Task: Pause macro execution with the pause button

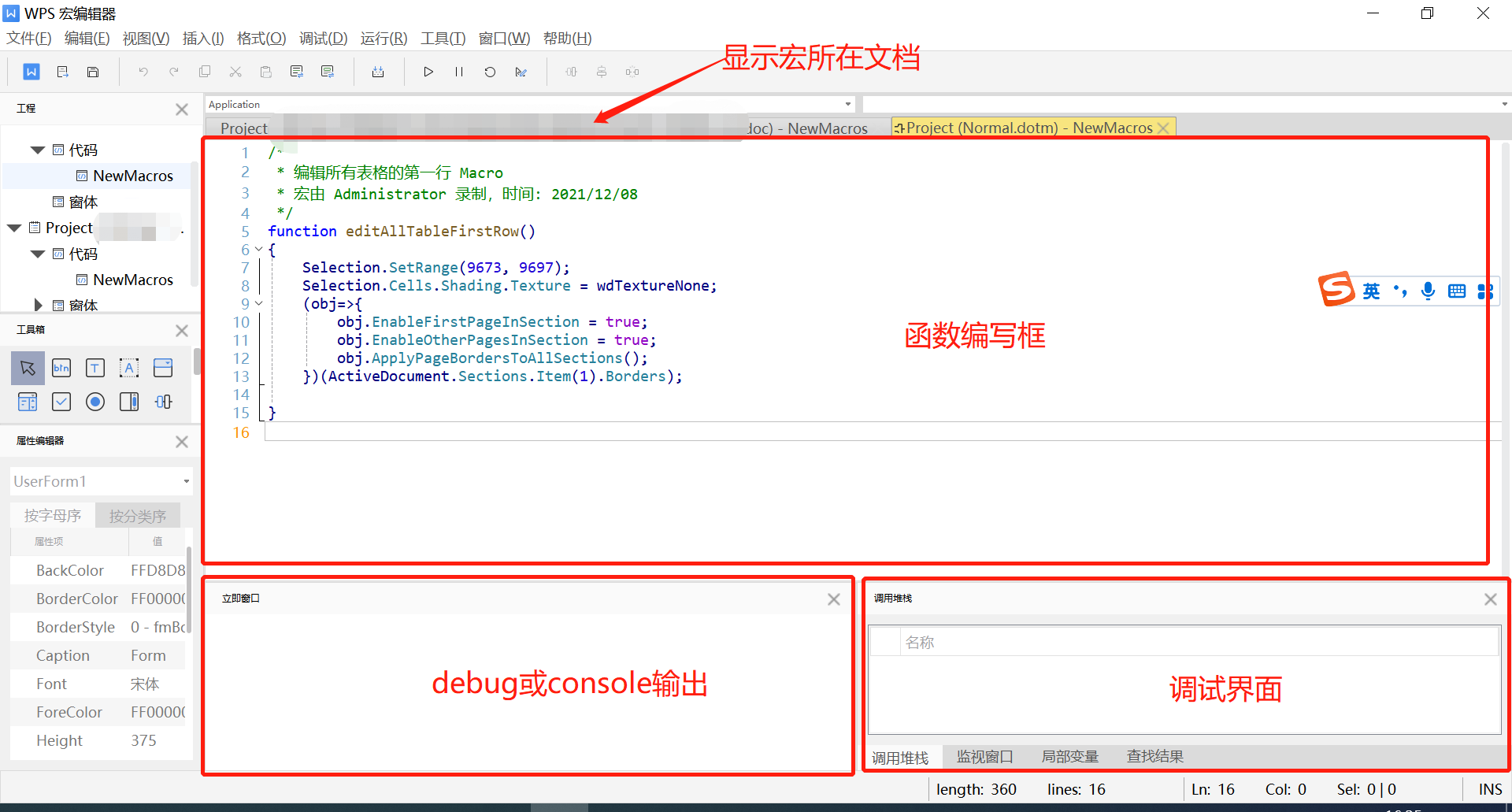Action: 459,72
